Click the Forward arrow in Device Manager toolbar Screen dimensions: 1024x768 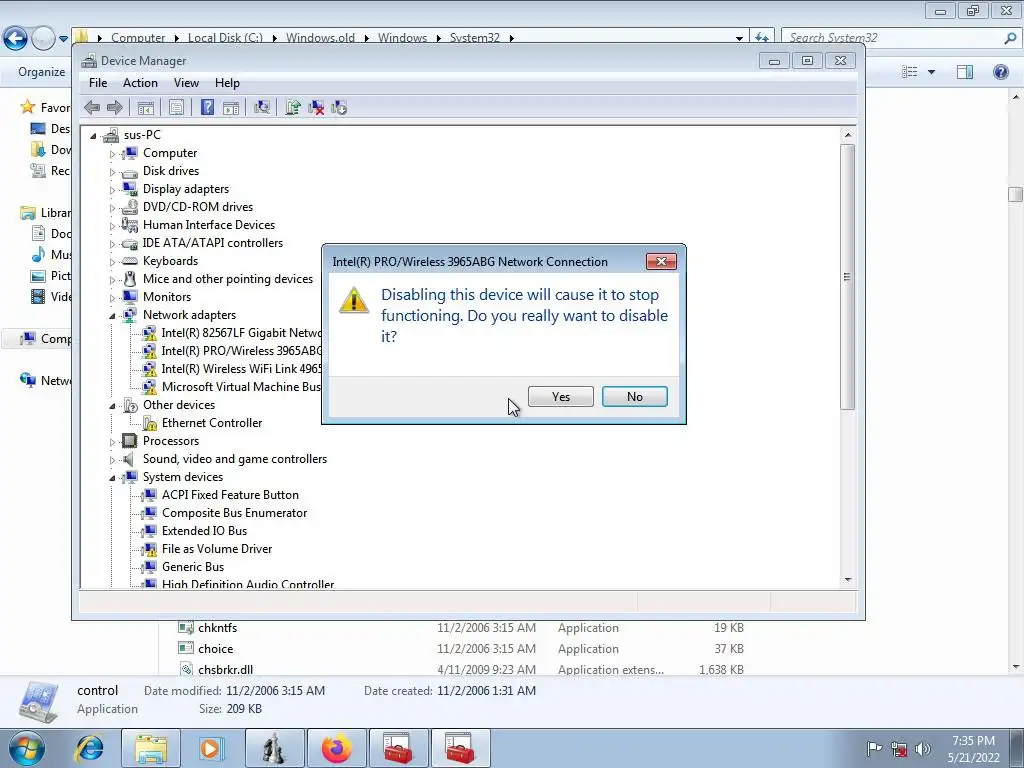[x=114, y=108]
